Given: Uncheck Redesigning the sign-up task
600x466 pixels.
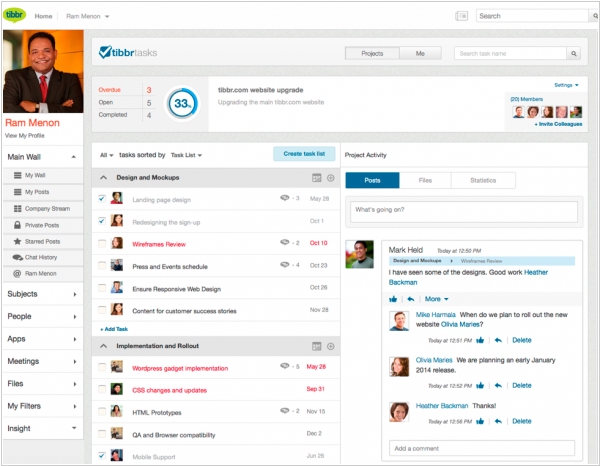Looking at the screenshot, I should (102, 221).
